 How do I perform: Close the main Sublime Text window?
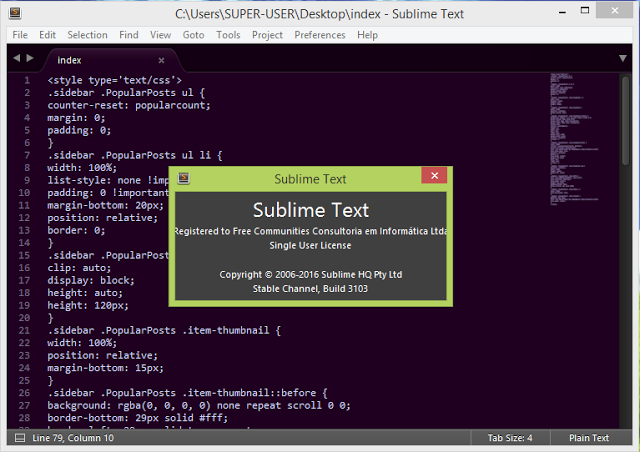[614, 11]
